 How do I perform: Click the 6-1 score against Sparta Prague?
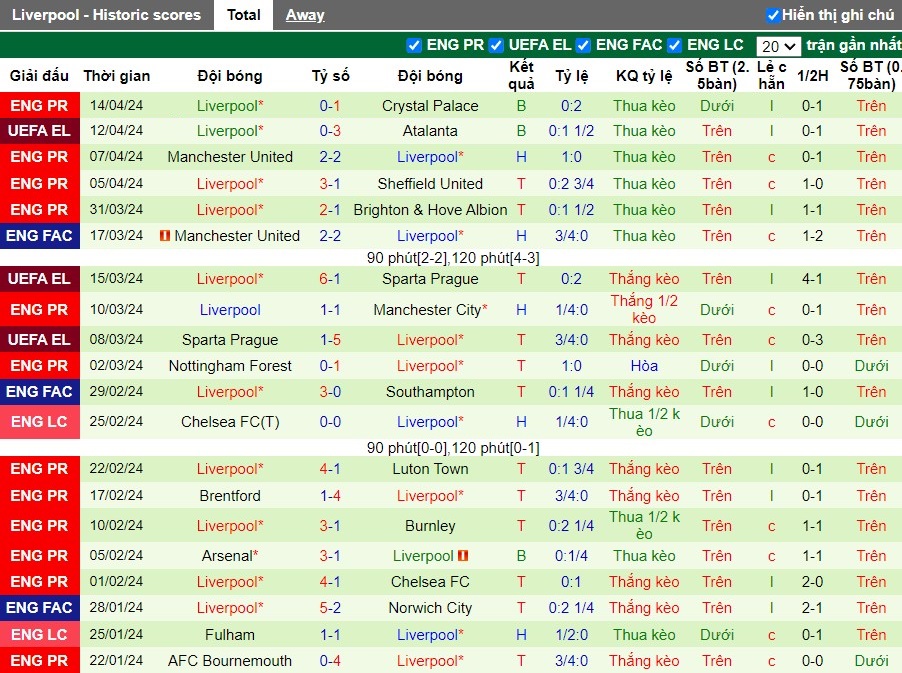(330, 279)
